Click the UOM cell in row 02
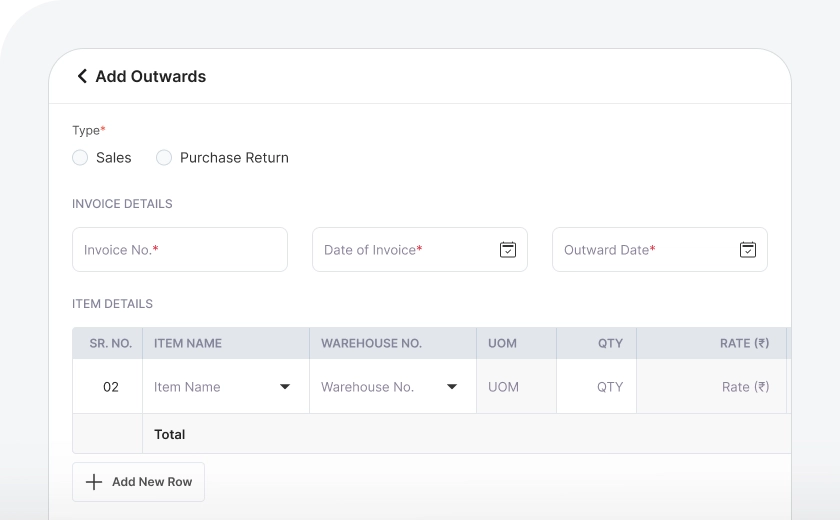Screen dimensions: 840x520 [515, 387]
